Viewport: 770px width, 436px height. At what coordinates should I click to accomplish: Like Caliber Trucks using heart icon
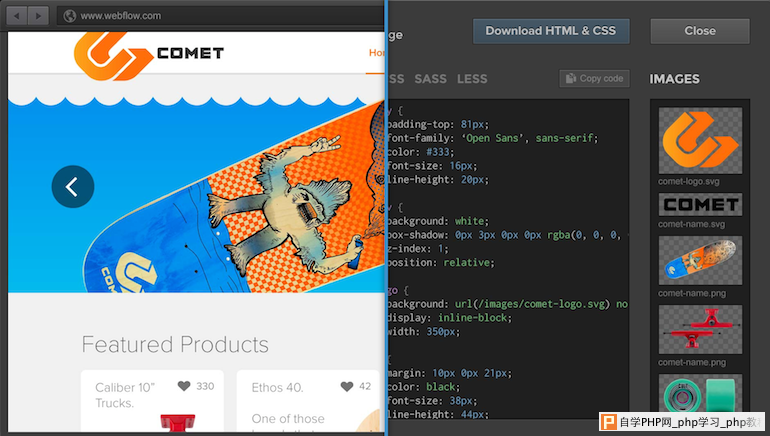(184, 386)
